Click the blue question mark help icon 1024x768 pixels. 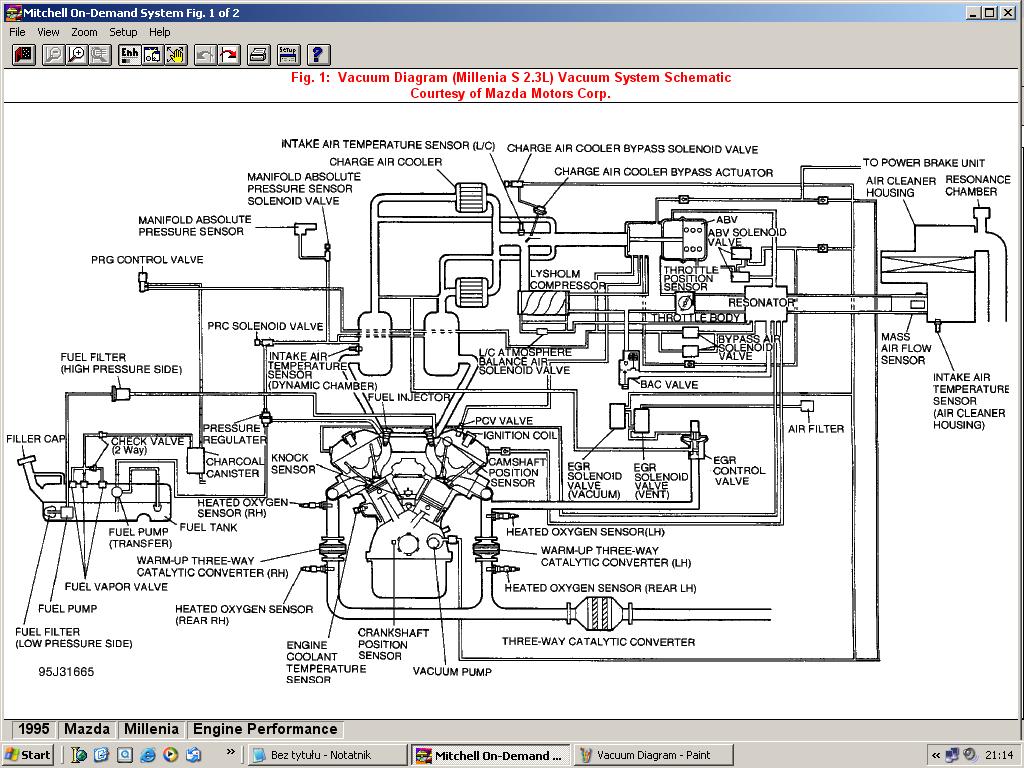tap(318, 55)
